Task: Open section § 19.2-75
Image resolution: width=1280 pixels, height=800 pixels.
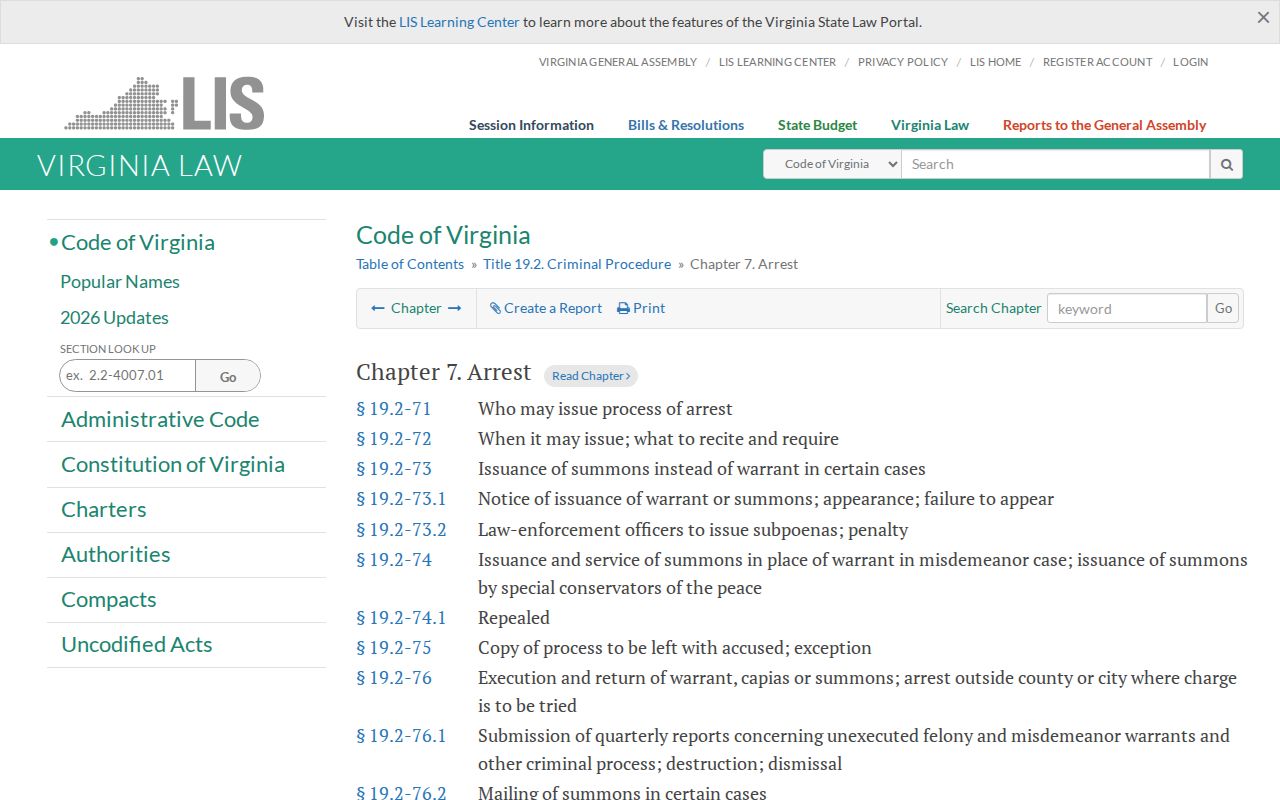Action: [x=394, y=648]
